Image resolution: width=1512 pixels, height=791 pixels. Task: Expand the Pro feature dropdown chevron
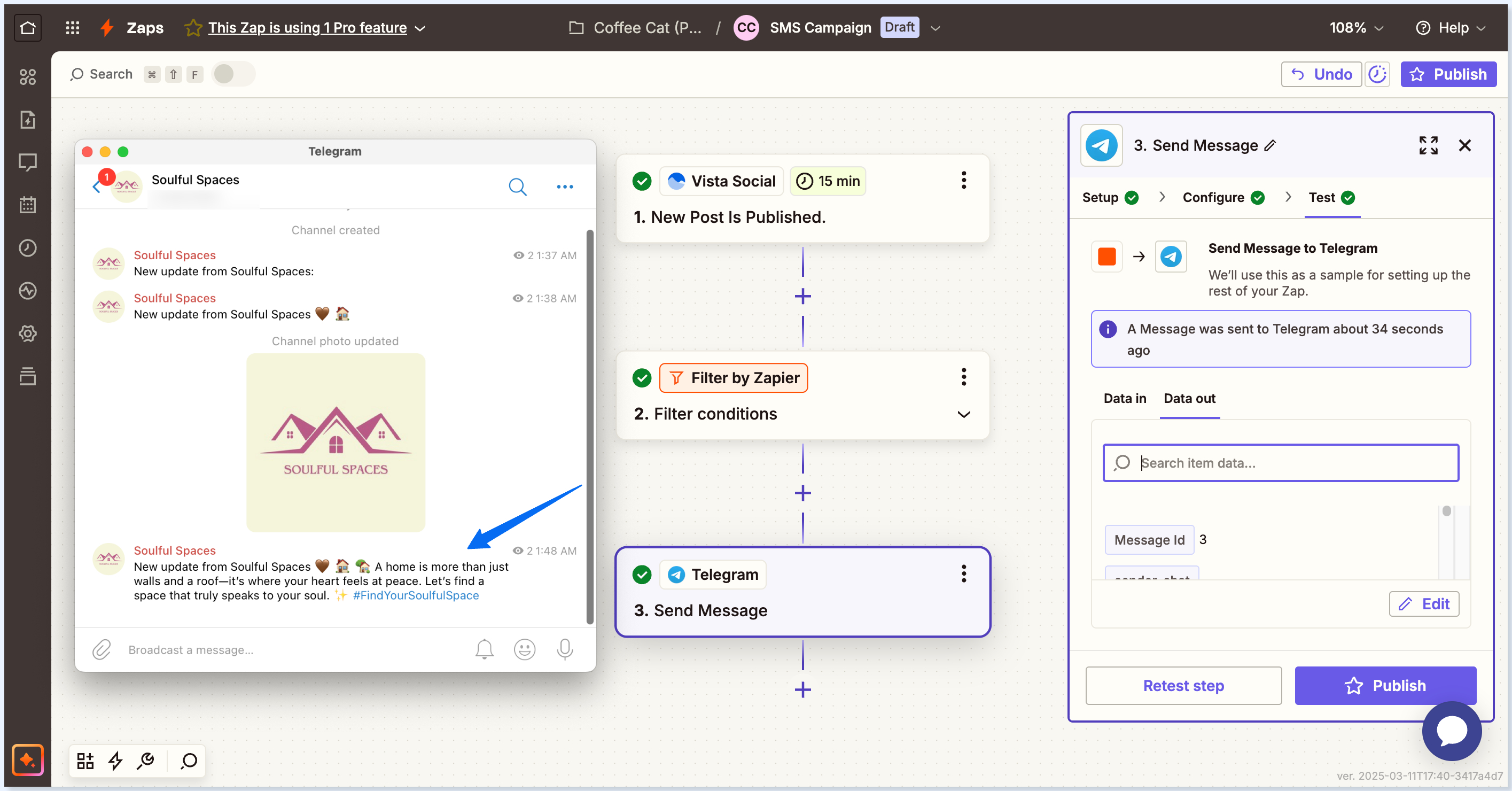[420, 28]
